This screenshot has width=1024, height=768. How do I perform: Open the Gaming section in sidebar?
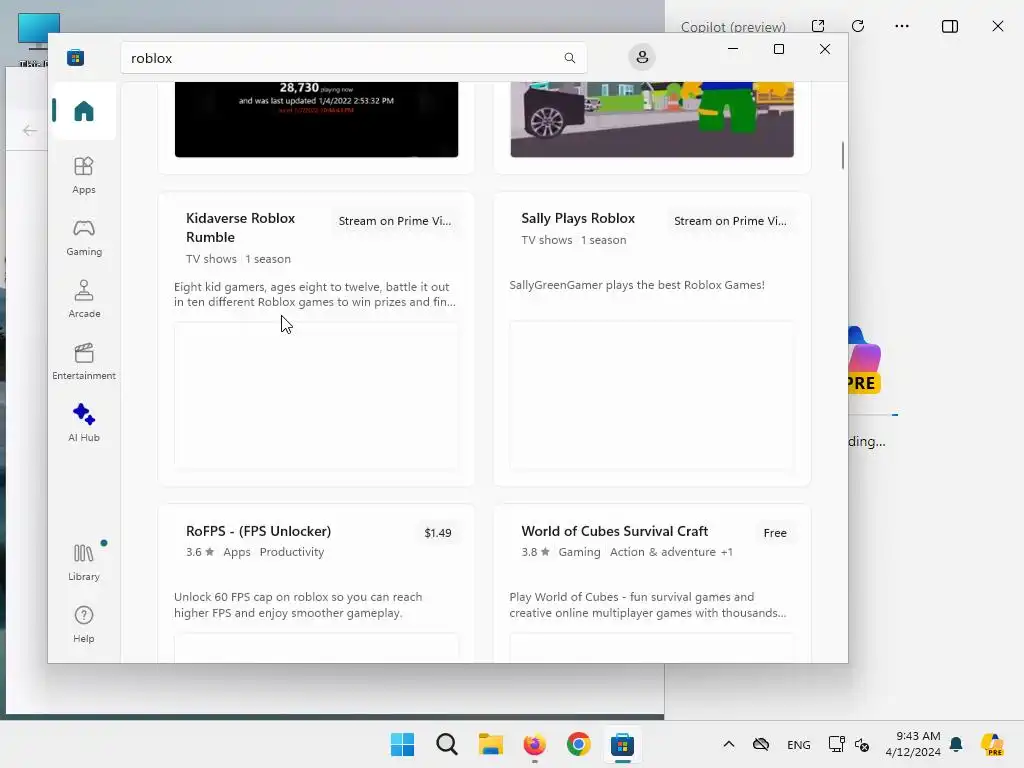coord(84,237)
